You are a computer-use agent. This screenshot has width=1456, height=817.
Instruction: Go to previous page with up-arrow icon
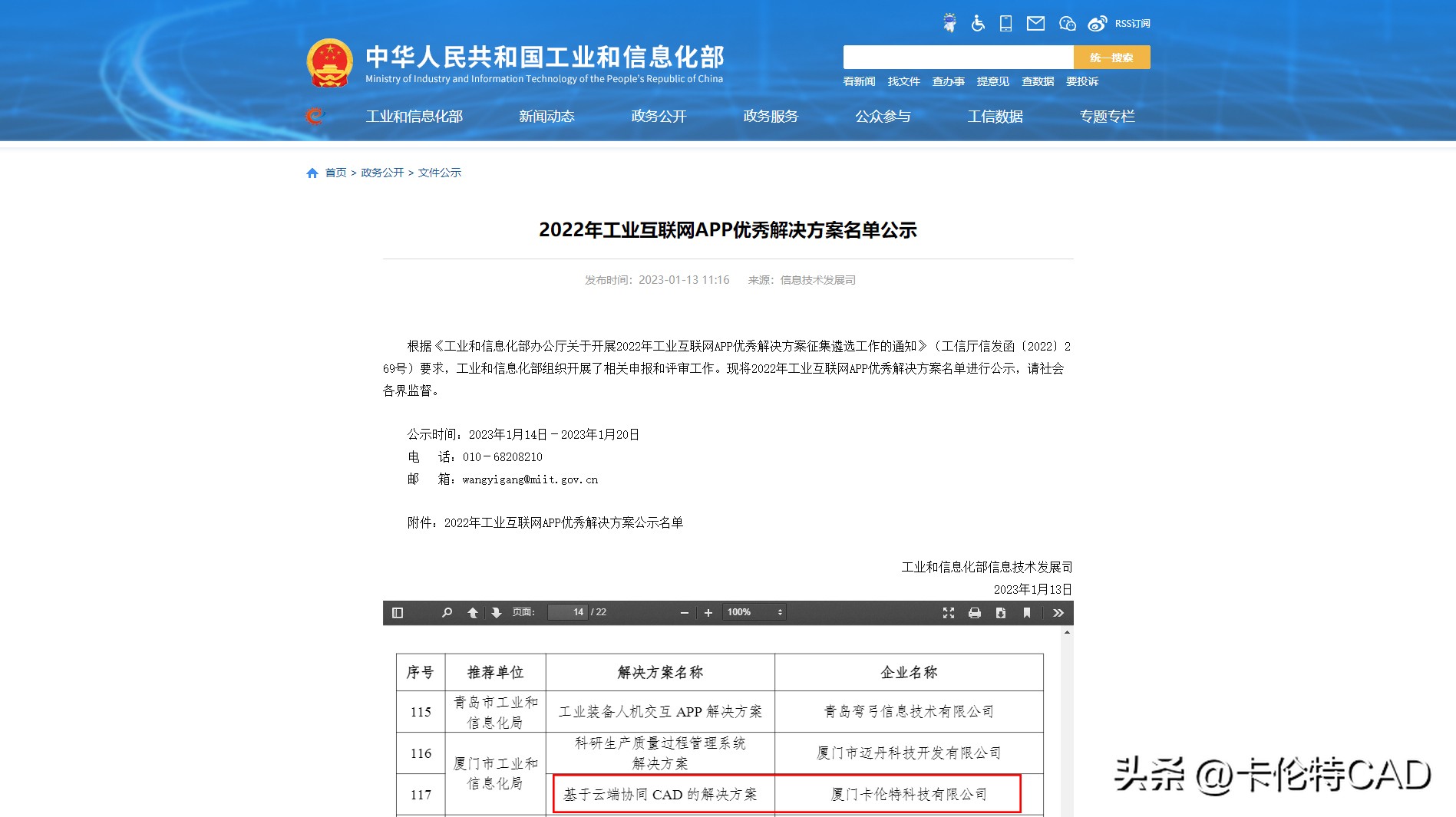[472, 612]
